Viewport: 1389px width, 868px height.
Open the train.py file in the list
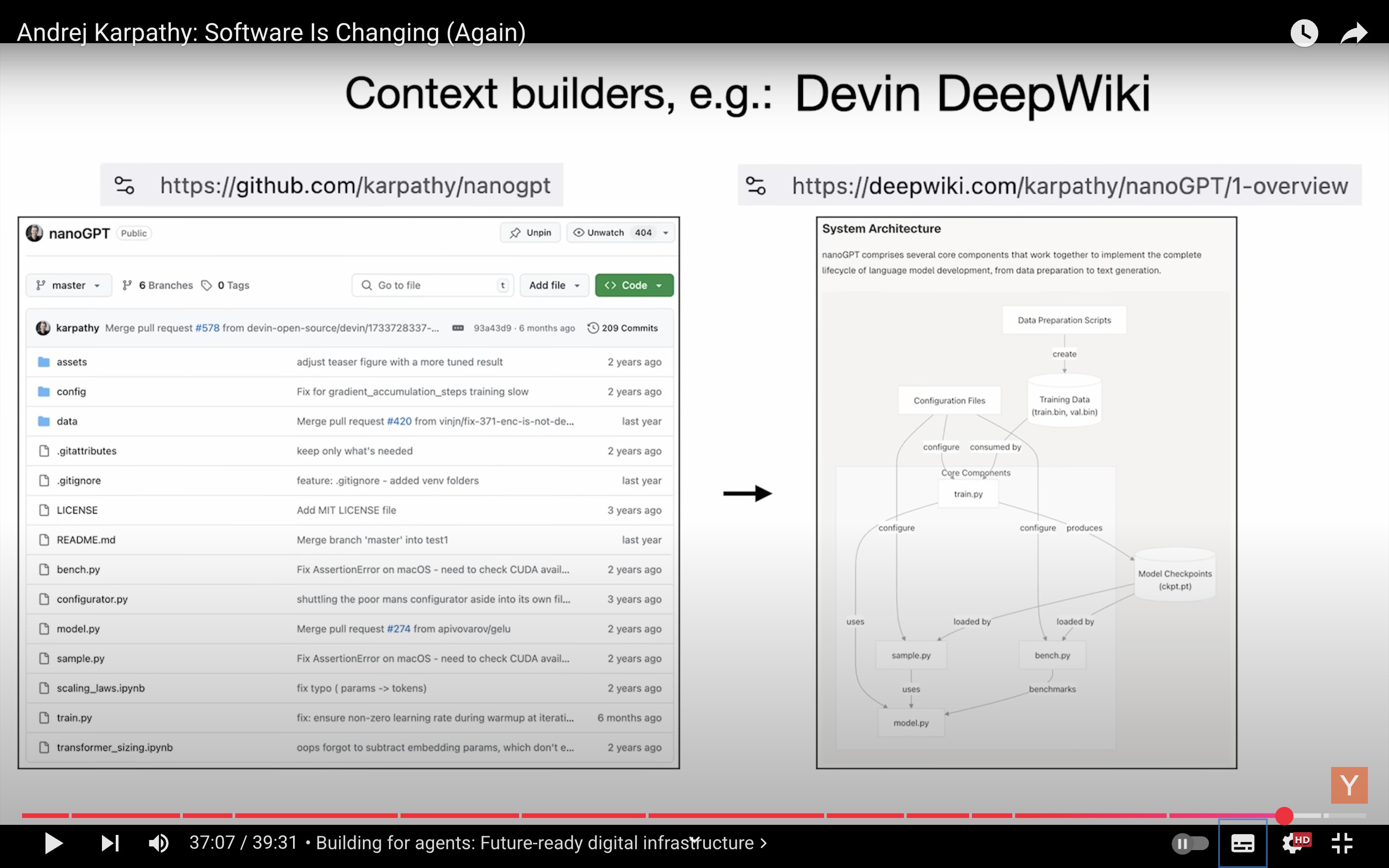[x=74, y=717]
